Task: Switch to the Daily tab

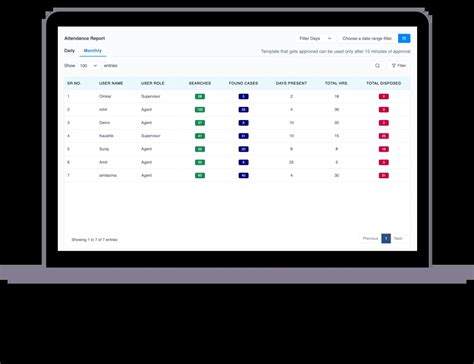Action: point(69,51)
